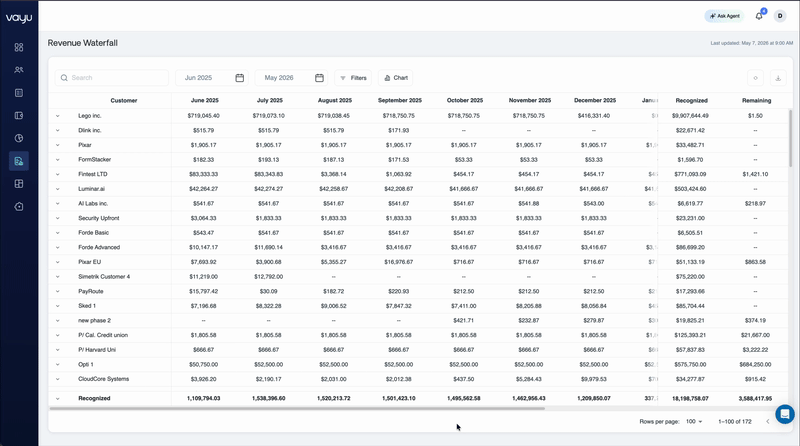Click the June 2025 column header
Viewport: 800px width, 446px height.
[x=205, y=101]
